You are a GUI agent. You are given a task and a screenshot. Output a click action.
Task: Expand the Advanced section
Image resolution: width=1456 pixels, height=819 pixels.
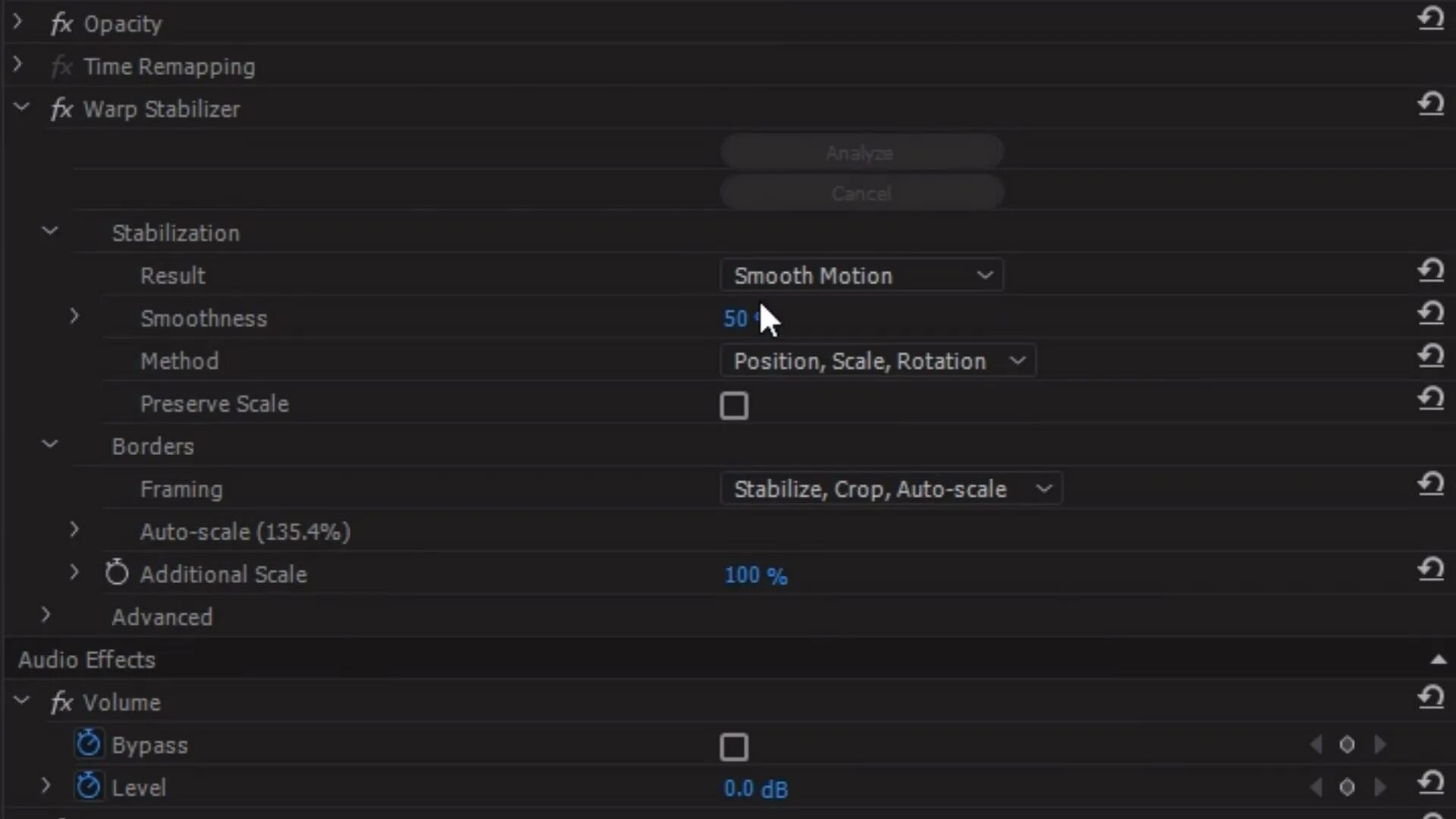(x=45, y=616)
